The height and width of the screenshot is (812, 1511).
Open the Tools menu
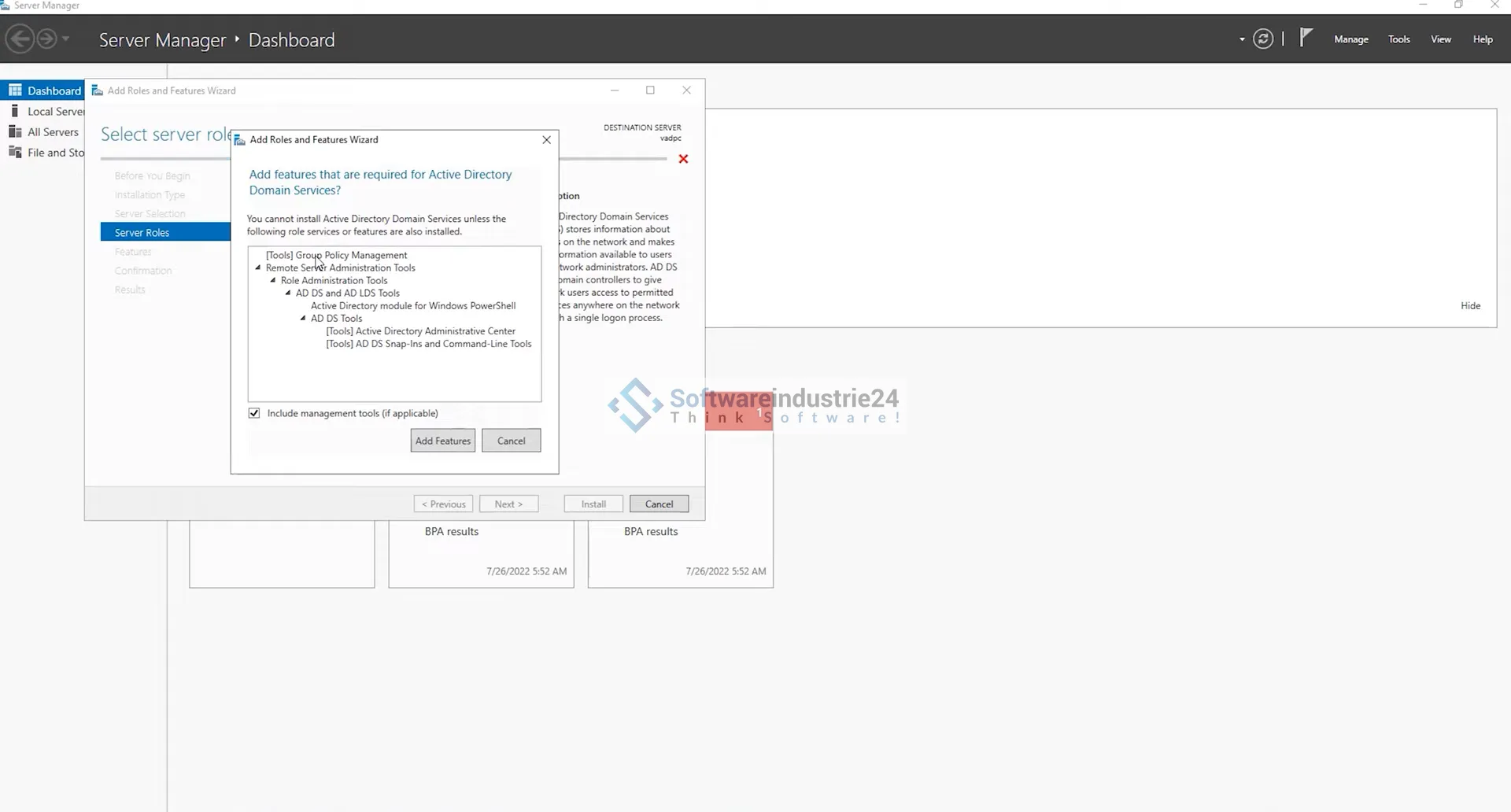click(x=1398, y=39)
